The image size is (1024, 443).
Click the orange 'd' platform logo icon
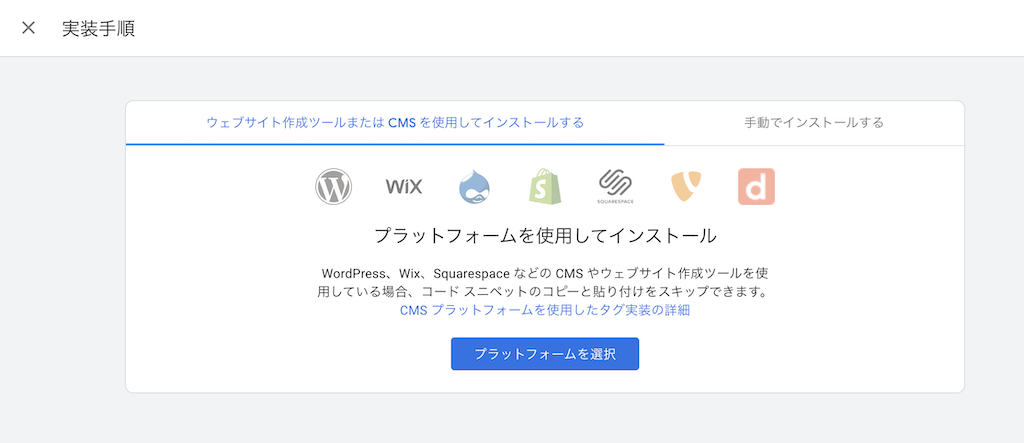(x=756, y=187)
